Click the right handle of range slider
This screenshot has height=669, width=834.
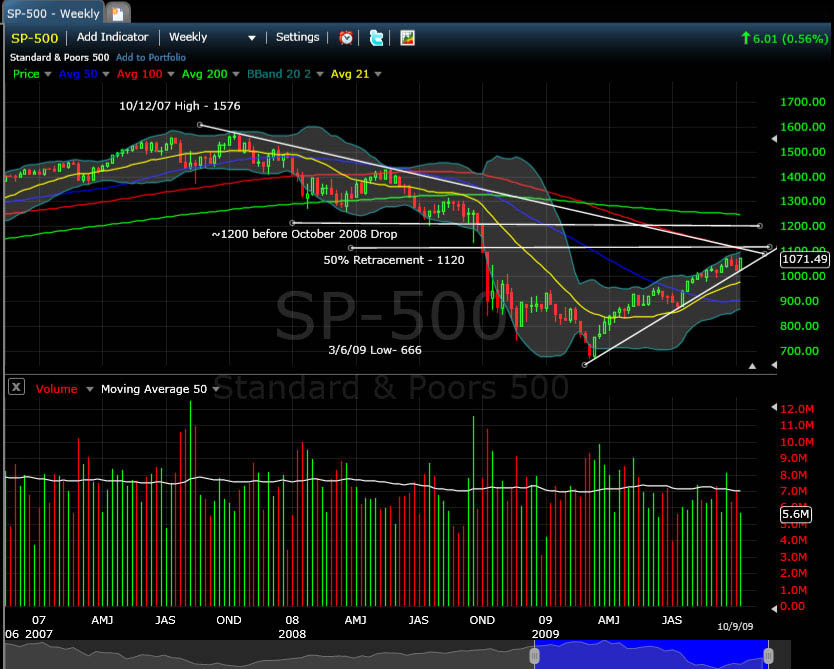tap(768, 656)
